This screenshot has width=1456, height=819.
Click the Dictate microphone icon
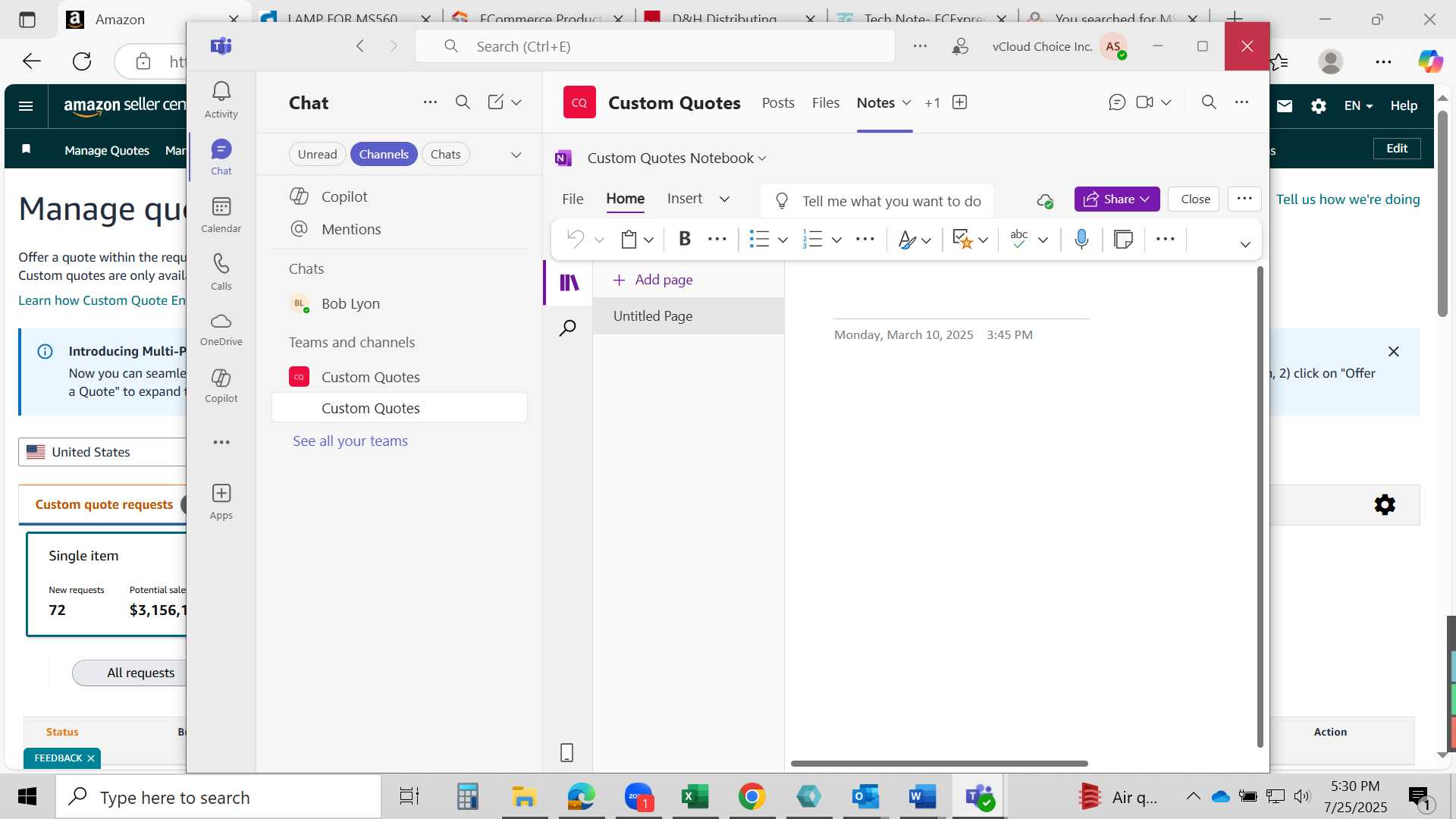pyautogui.click(x=1081, y=239)
